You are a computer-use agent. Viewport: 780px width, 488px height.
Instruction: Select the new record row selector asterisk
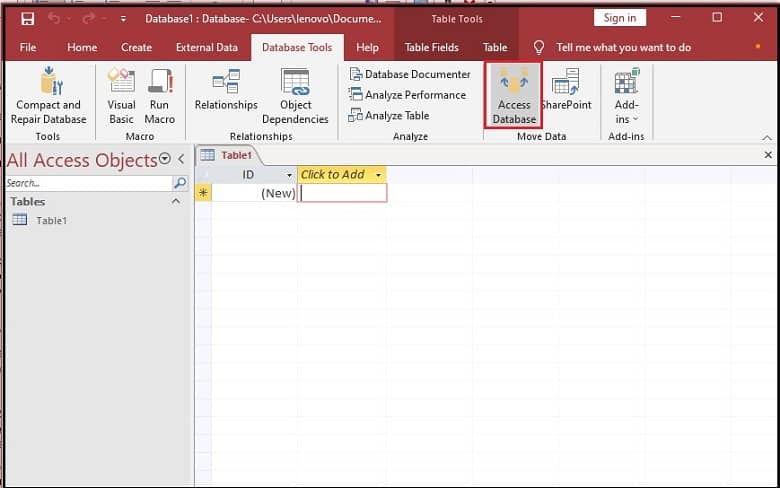pyautogui.click(x=203, y=193)
